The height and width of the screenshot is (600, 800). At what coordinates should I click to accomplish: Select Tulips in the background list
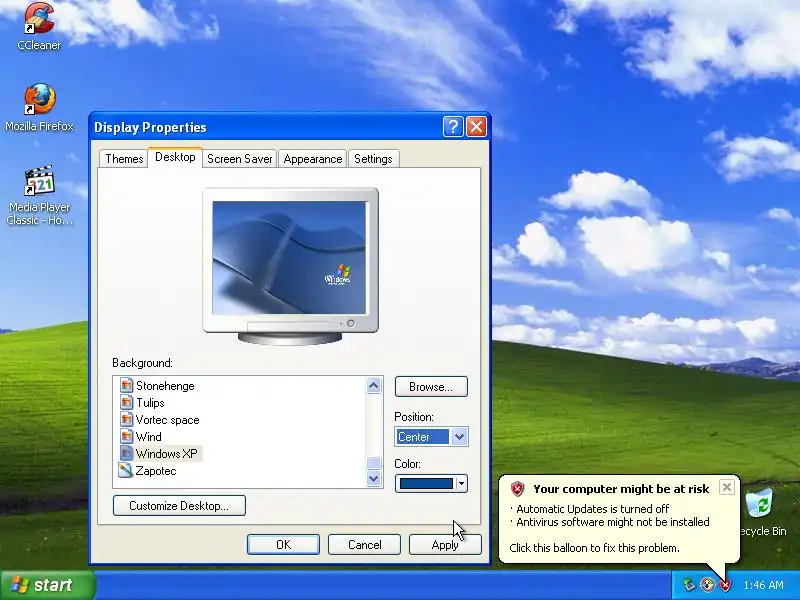tap(150, 403)
